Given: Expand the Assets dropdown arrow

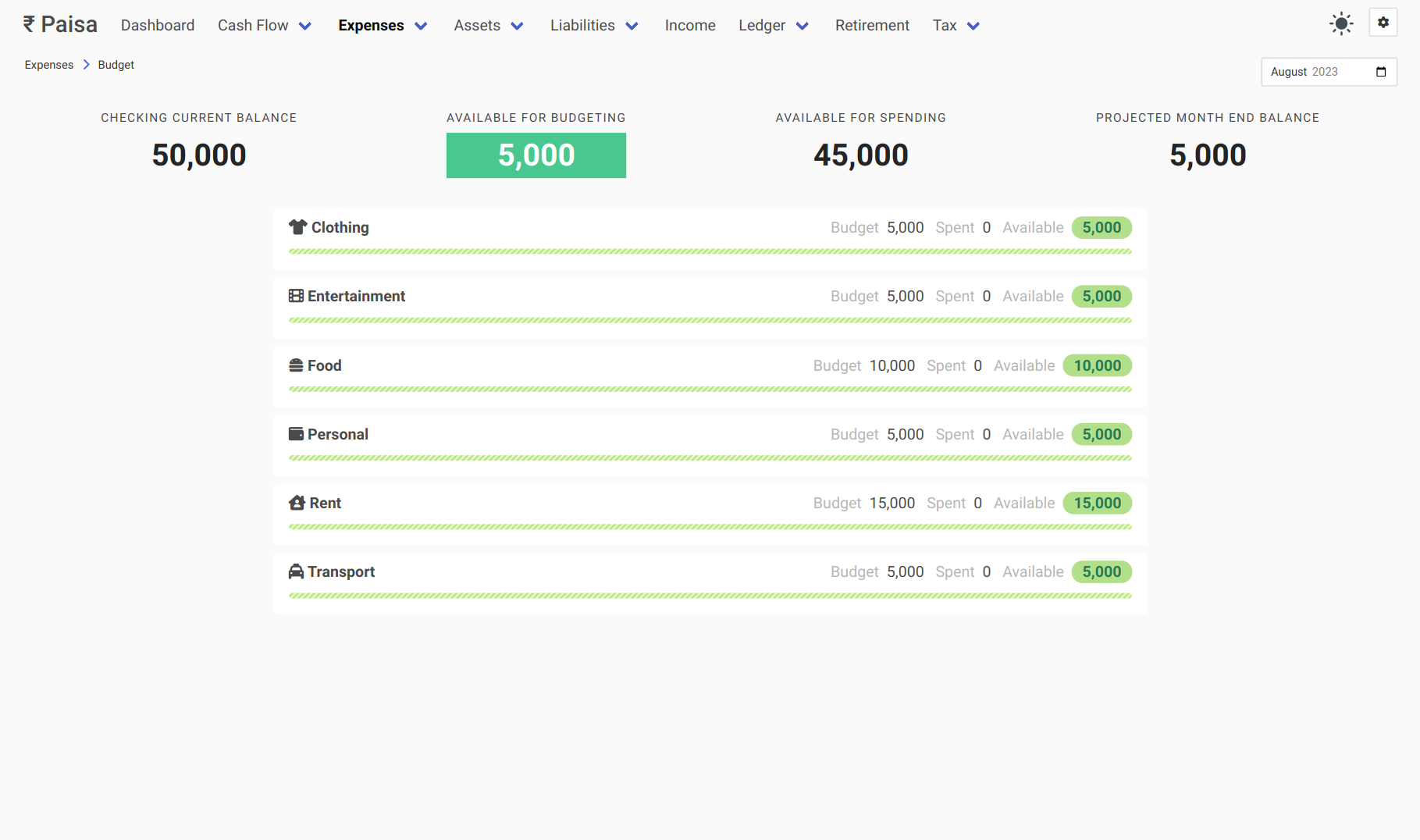Looking at the screenshot, I should [517, 26].
